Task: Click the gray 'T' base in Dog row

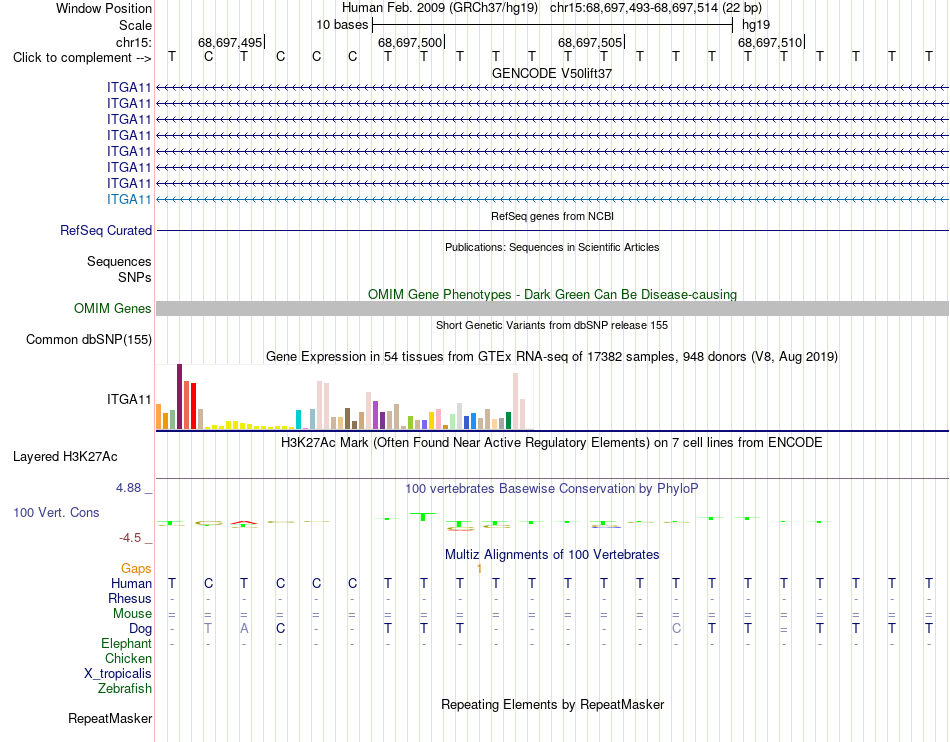Action: pyautogui.click(x=208, y=629)
